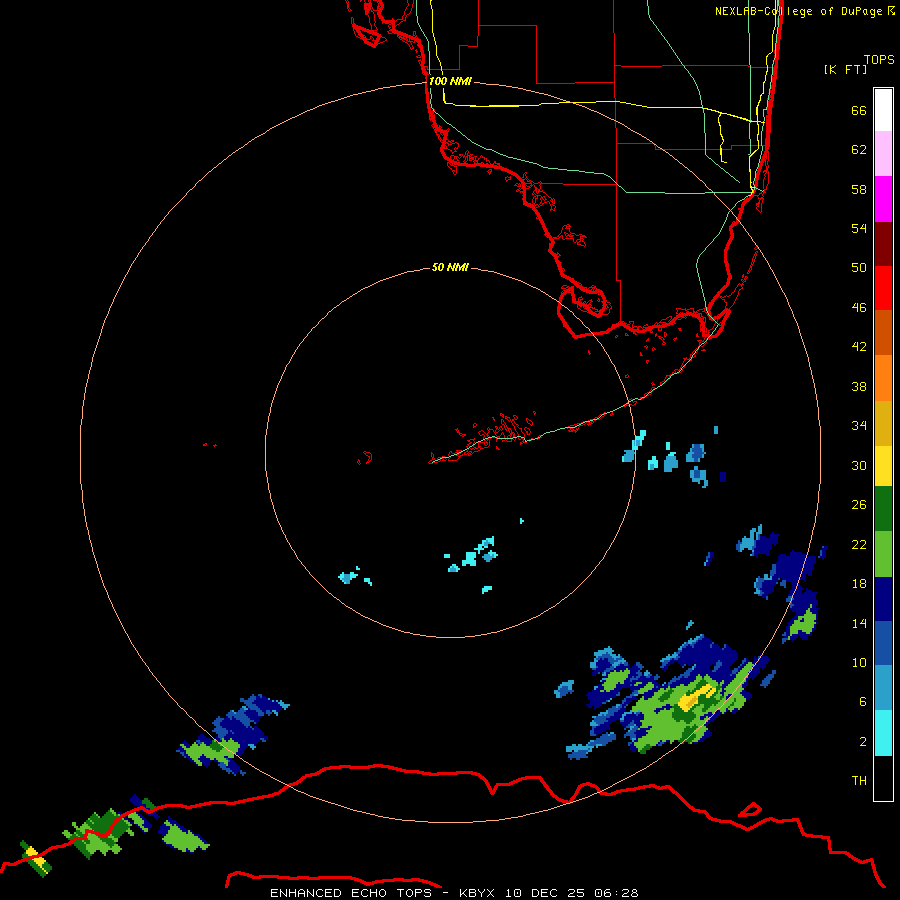Click the "14" legend value
The image size is (900, 900).
click(x=859, y=623)
